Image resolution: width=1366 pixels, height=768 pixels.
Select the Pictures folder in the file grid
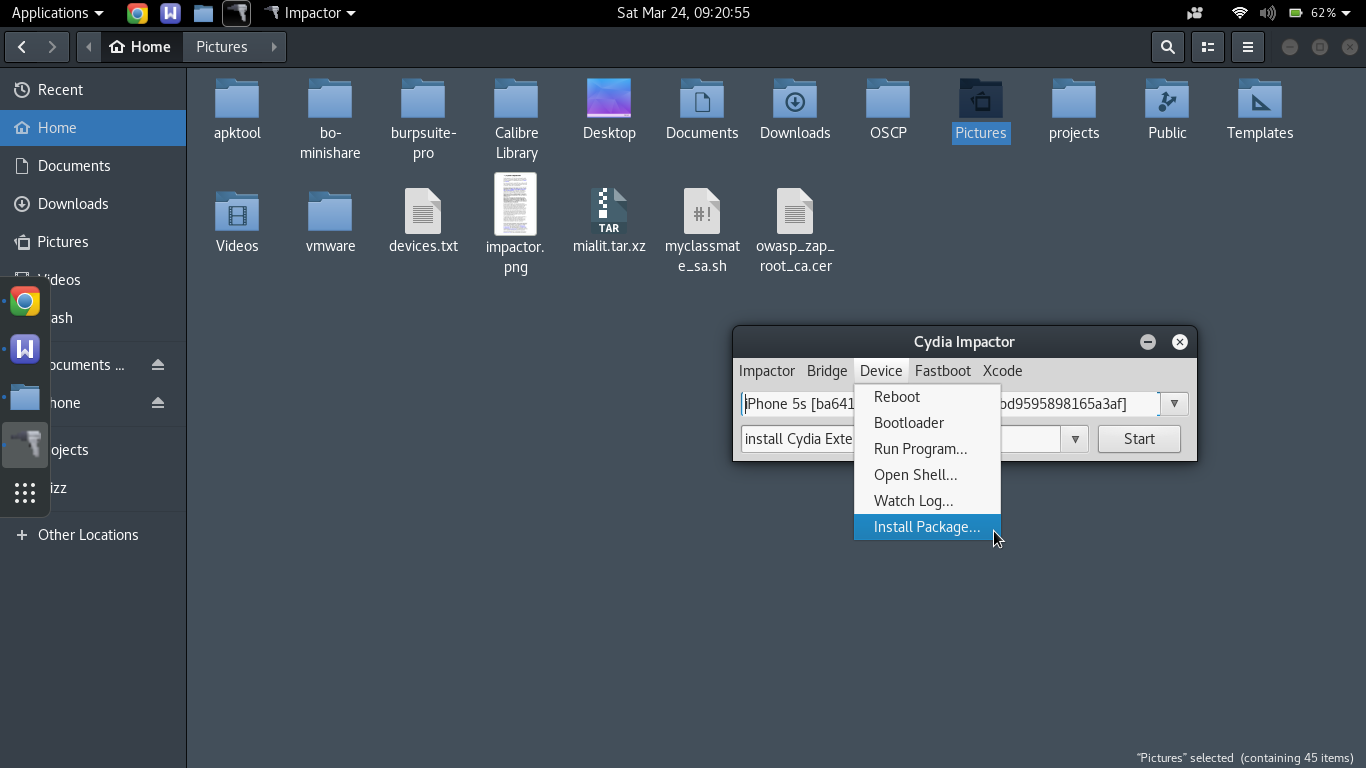(x=981, y=110)
